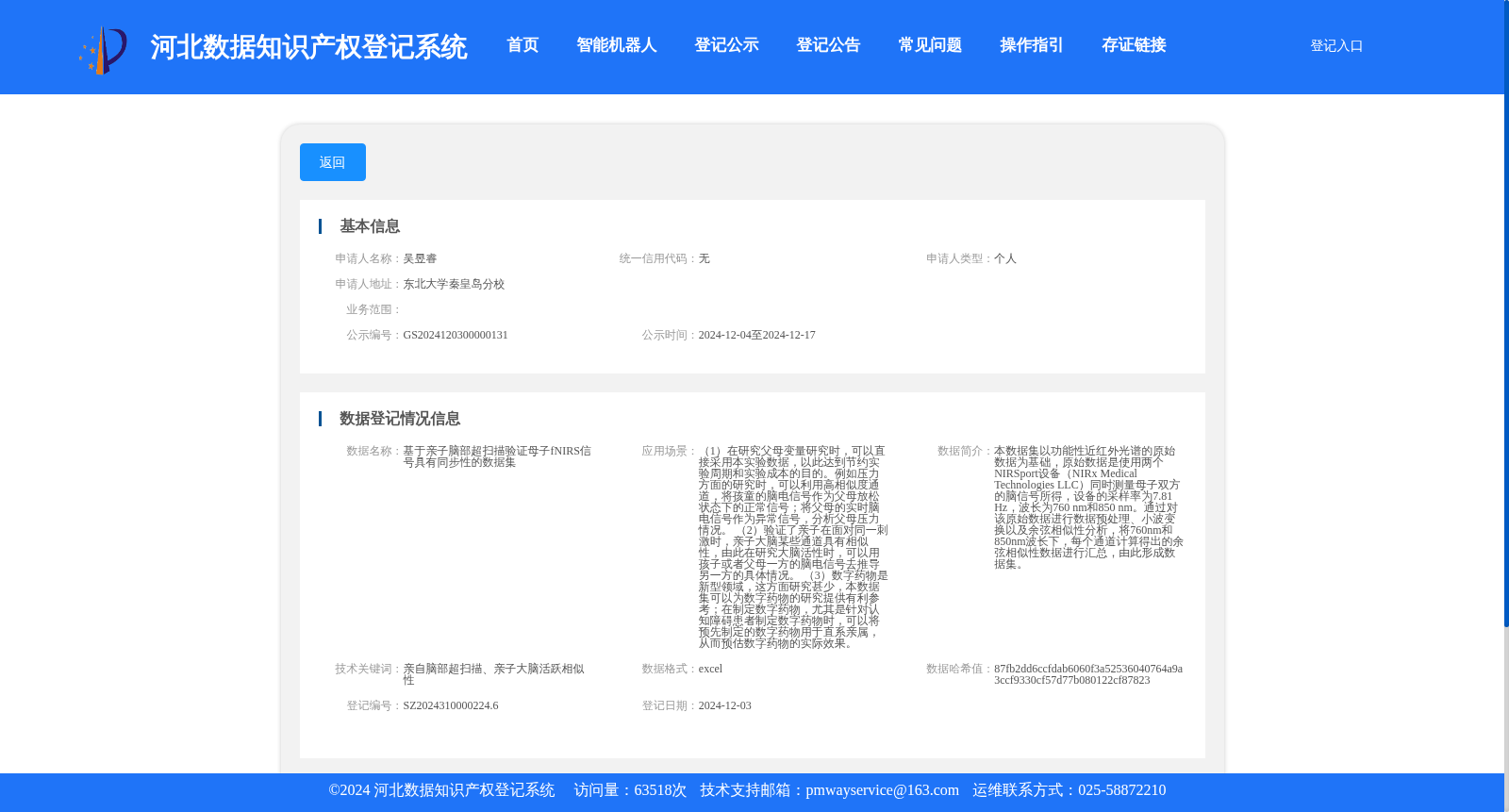Image resolution: width=1509 pixels, height=812 pixels.
Task: Click 登记编号 value SZ2024310000224.6
Action: pos(451,705)
